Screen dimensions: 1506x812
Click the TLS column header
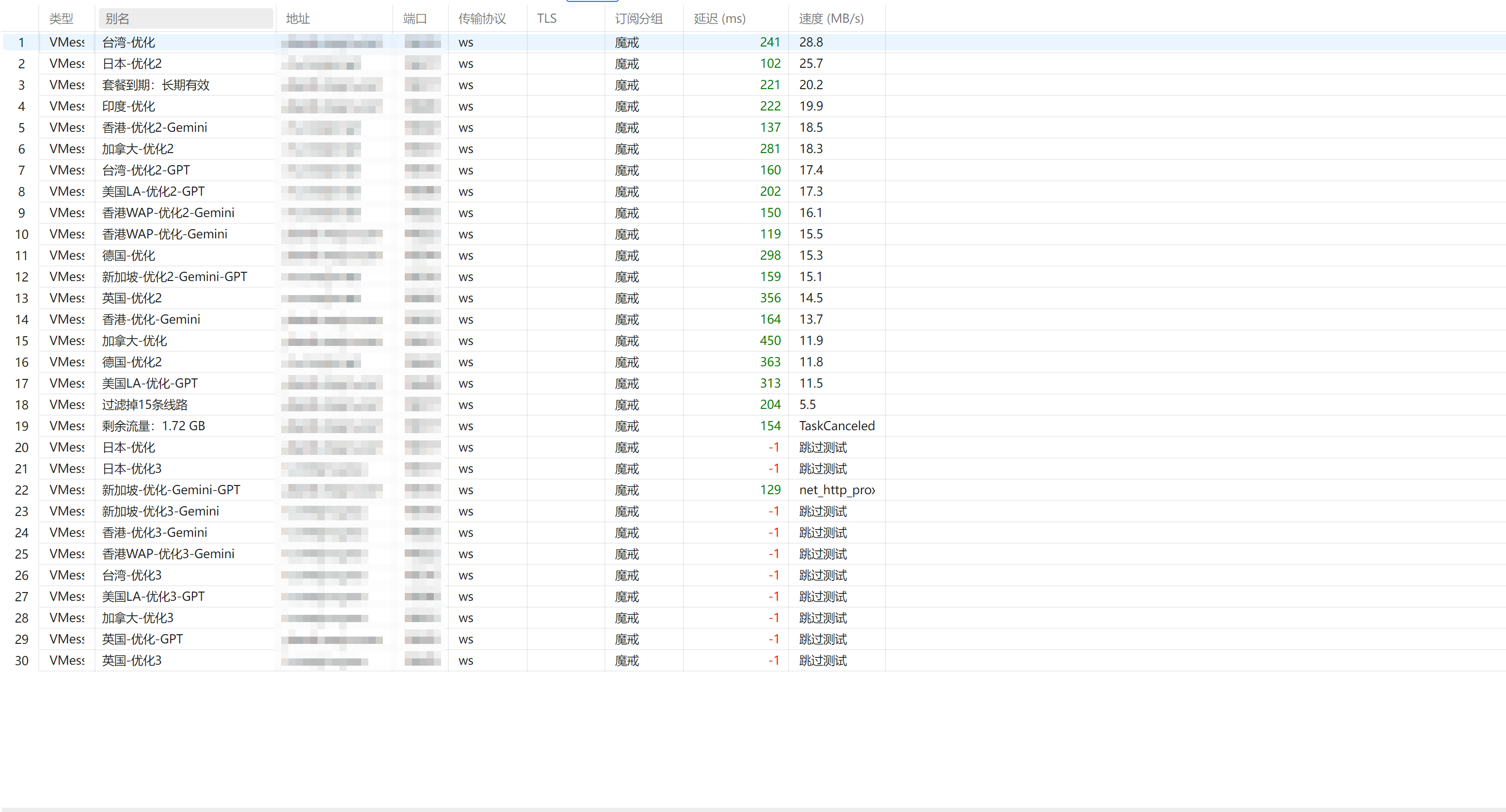tap(565, 19)
